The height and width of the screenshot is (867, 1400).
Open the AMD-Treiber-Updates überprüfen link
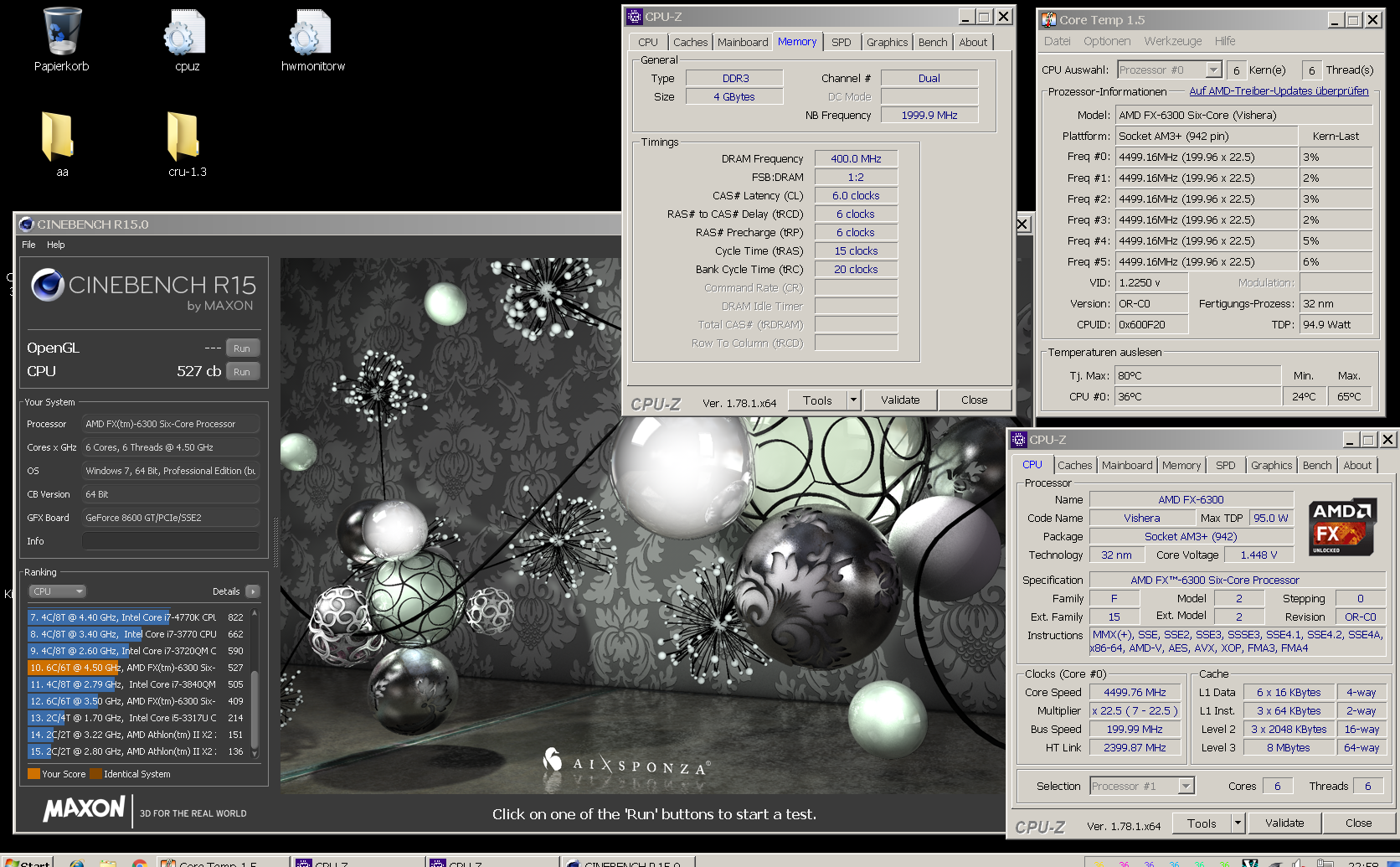(x=1279, y=91)
